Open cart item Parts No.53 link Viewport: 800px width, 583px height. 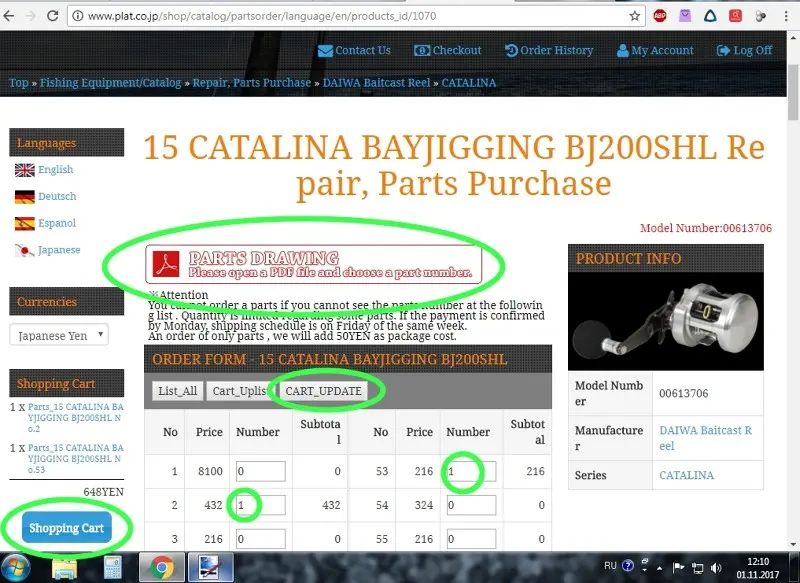coord(76,459)
